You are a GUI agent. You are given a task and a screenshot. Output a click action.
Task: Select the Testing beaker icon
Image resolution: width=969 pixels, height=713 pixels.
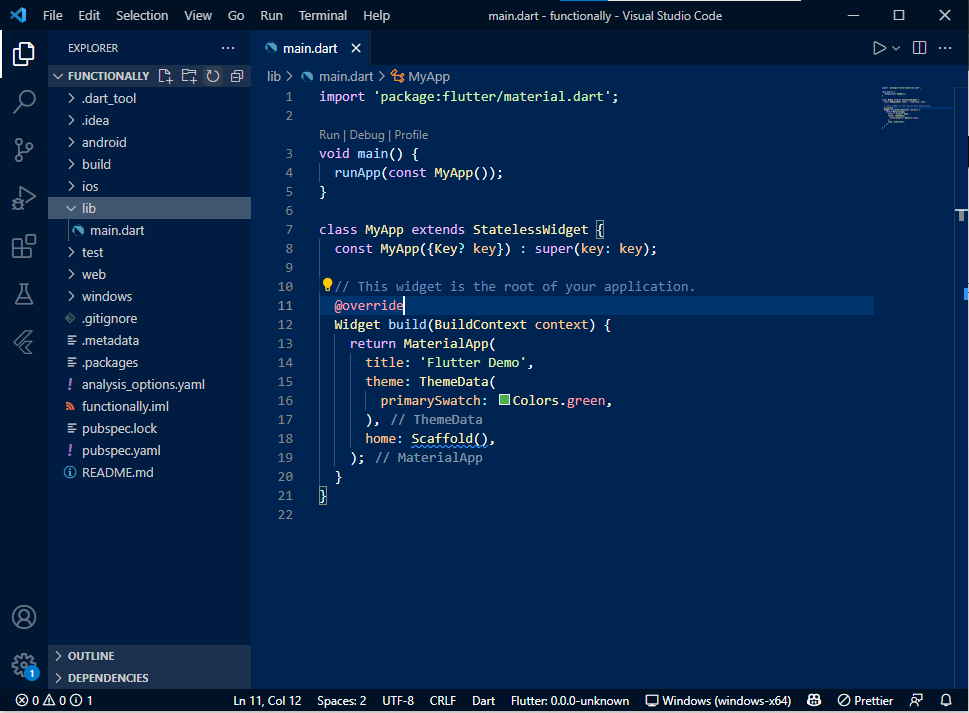pyautogui.click(x=24, y=293)
